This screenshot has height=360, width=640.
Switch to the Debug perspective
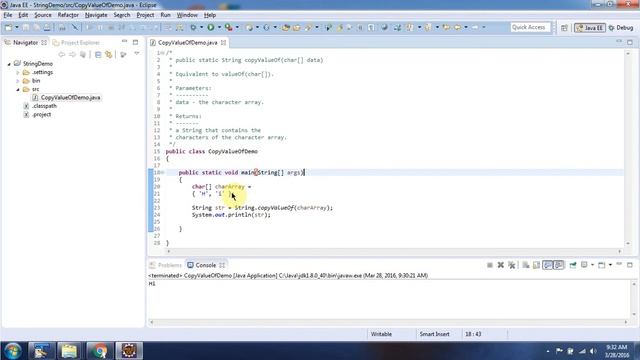click(x=621, y=28)
